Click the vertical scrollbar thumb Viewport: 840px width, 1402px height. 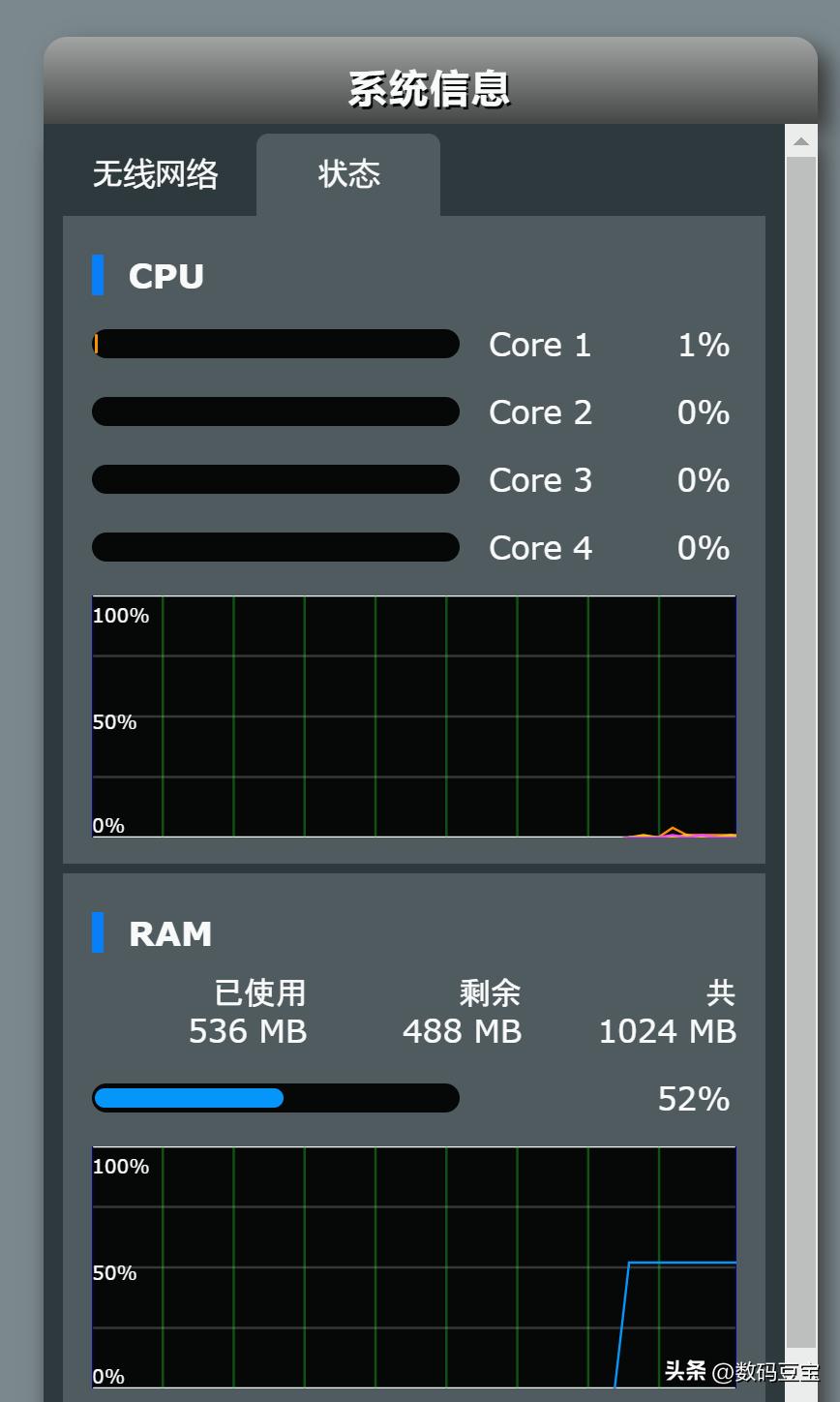(799, 755)
